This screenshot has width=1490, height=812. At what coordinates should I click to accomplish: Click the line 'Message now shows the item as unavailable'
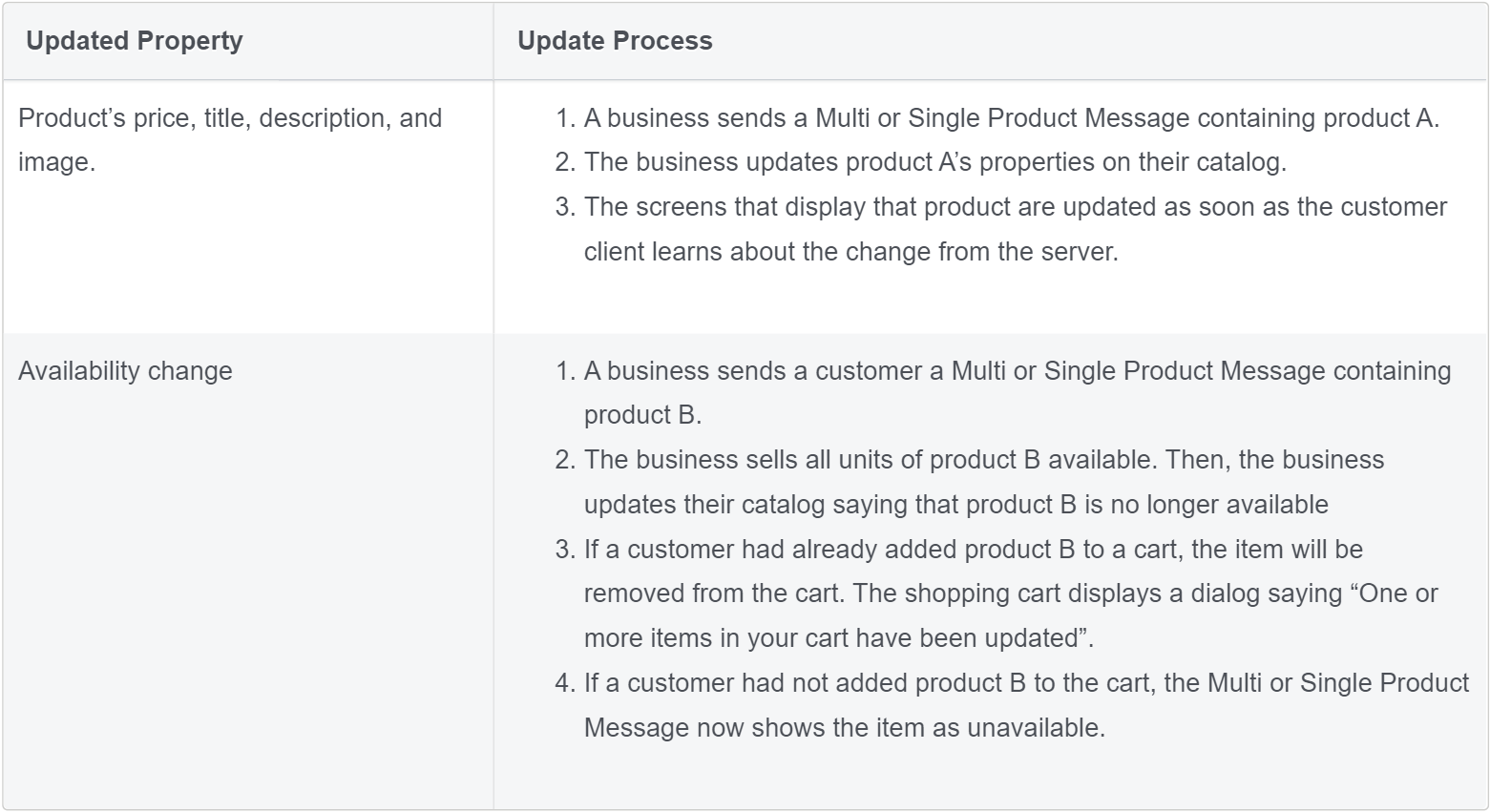(x=845, y=728)
